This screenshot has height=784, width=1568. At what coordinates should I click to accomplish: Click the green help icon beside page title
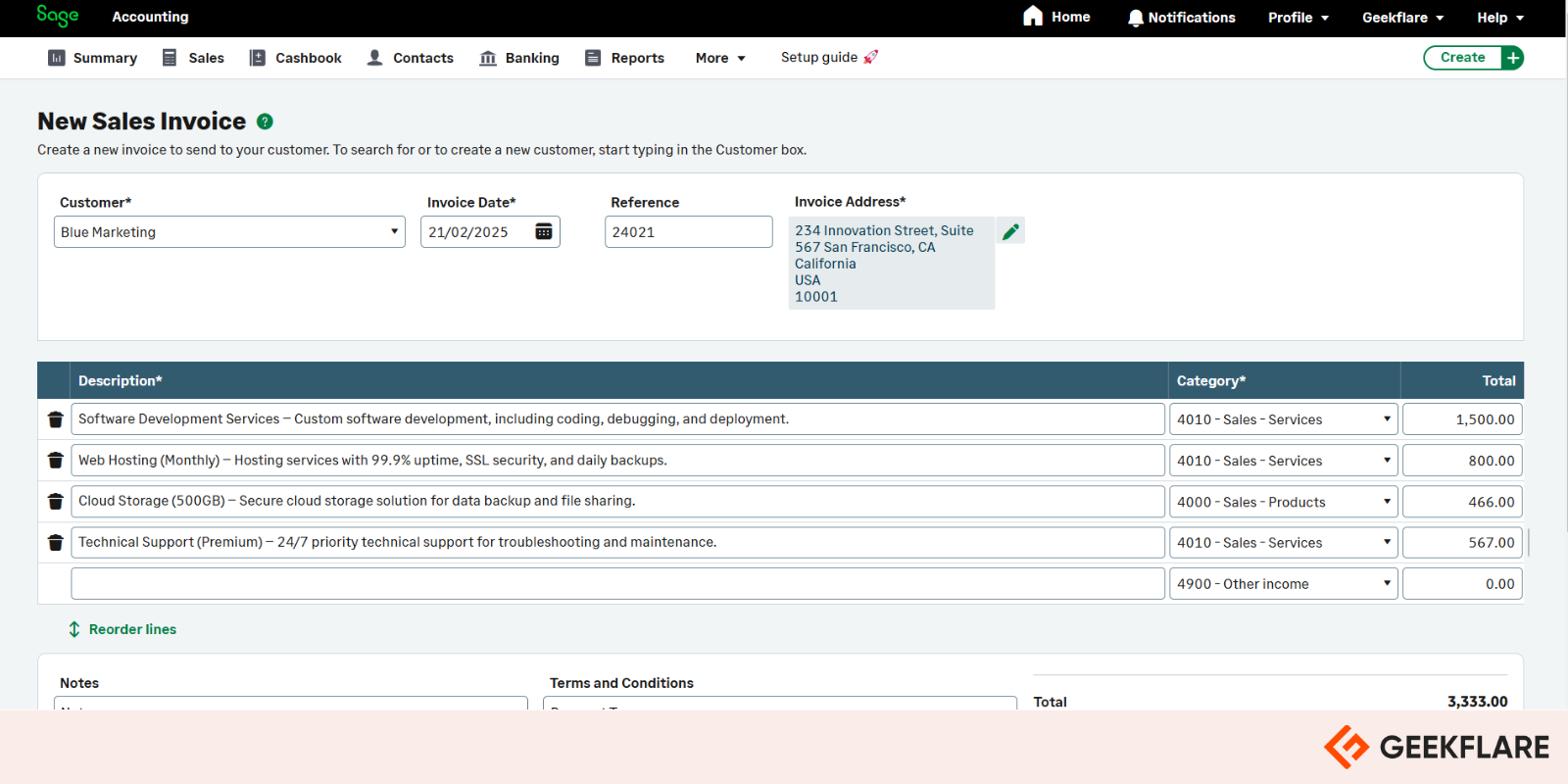tap(265, 122)
